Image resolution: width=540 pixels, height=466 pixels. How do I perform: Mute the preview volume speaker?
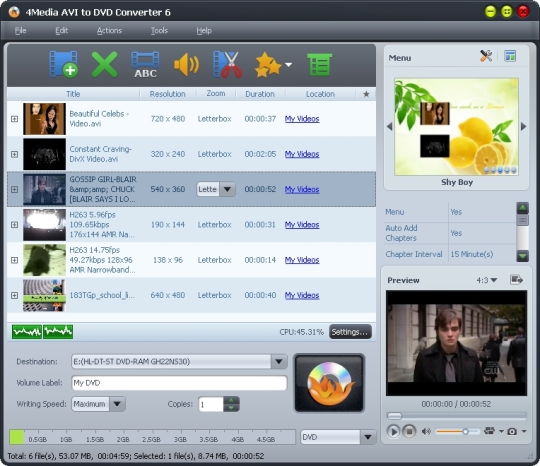(x=426, y=431)
